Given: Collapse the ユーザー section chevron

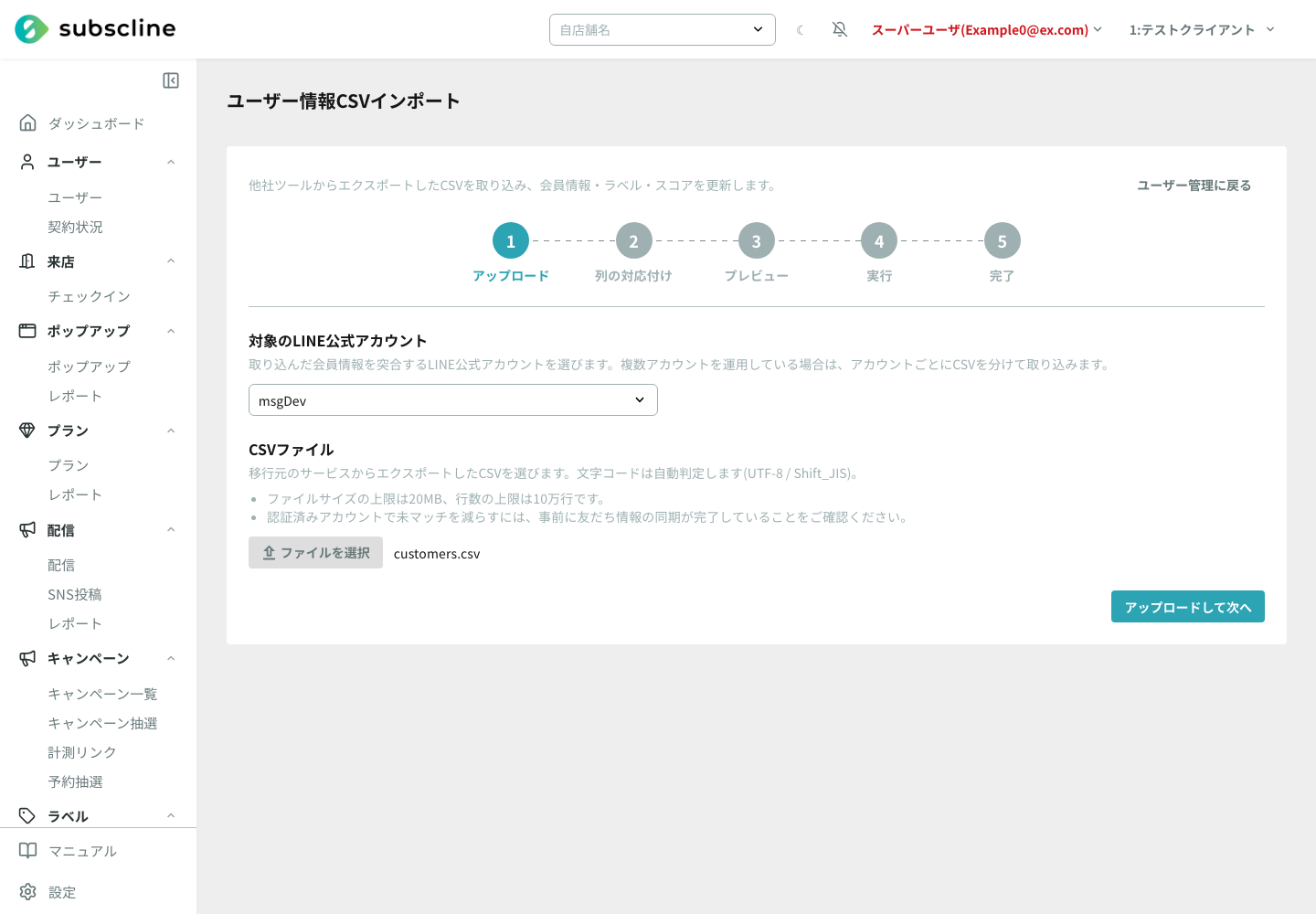Looking at the screenshot, I should (171, 162).
